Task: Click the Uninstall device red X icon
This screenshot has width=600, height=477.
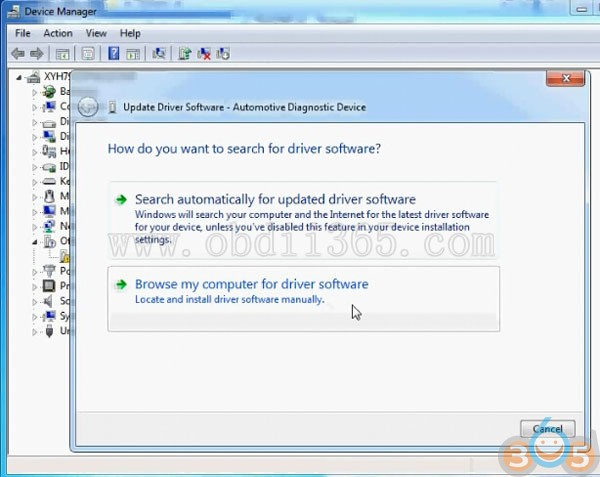Action: pyautogui.click(x=204, y=54)
